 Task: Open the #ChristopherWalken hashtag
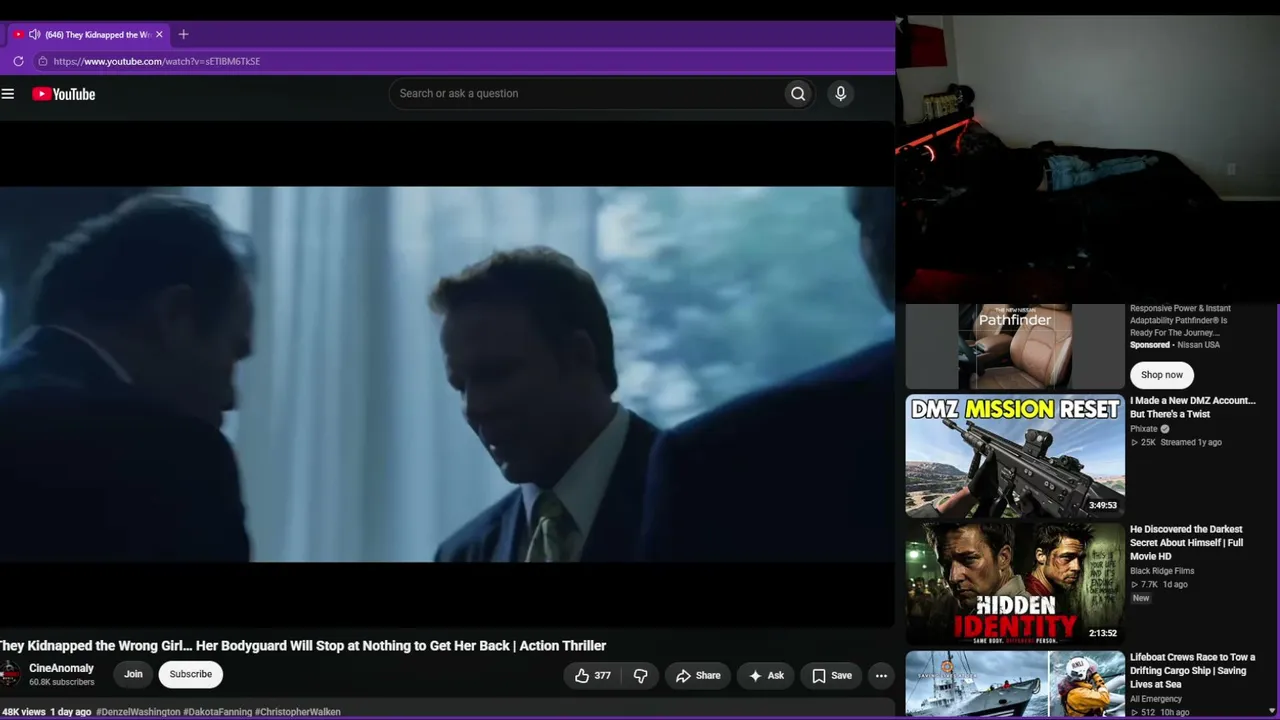[x=298, y=712]
